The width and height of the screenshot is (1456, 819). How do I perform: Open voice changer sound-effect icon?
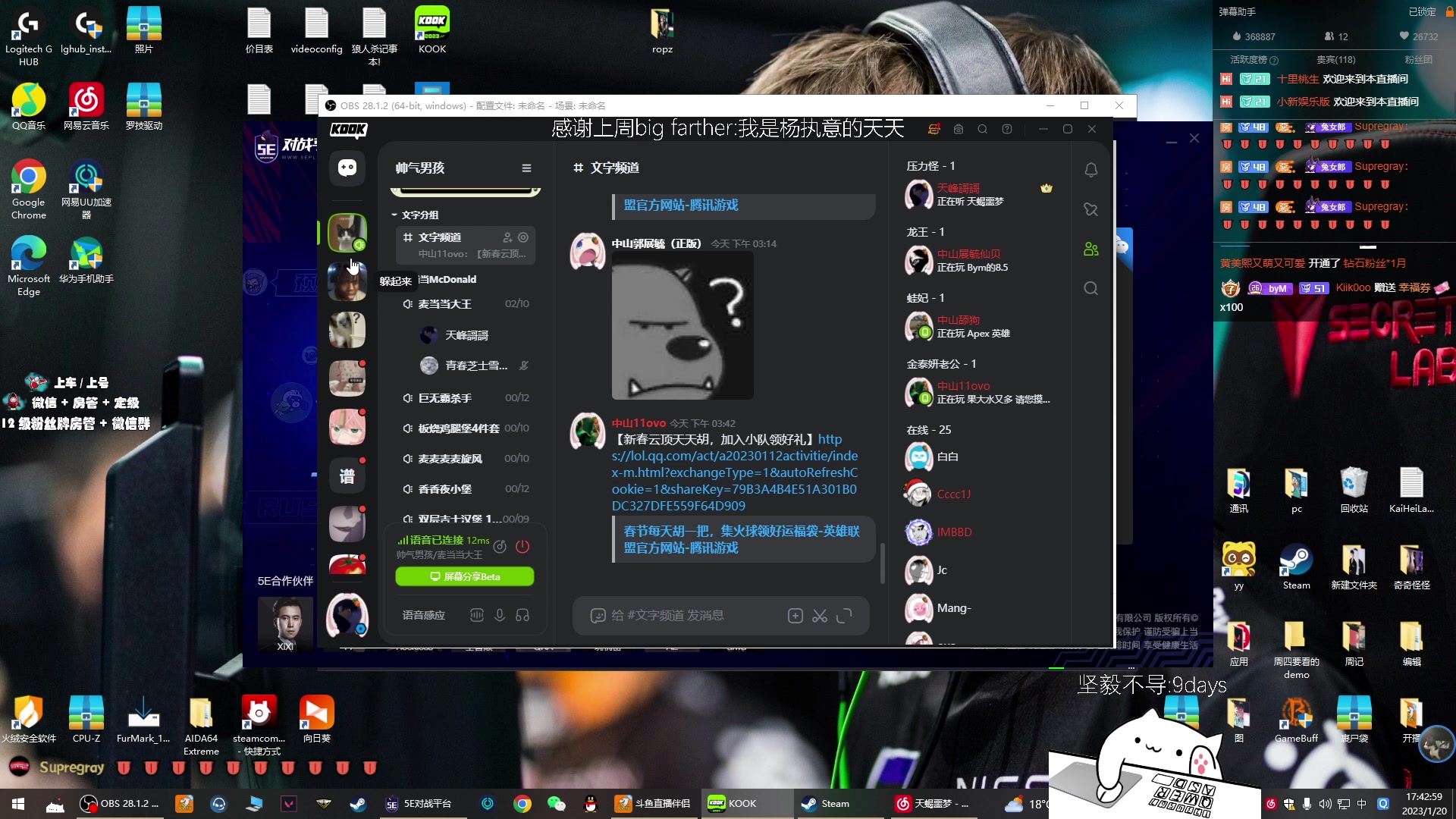pos(477,616)
